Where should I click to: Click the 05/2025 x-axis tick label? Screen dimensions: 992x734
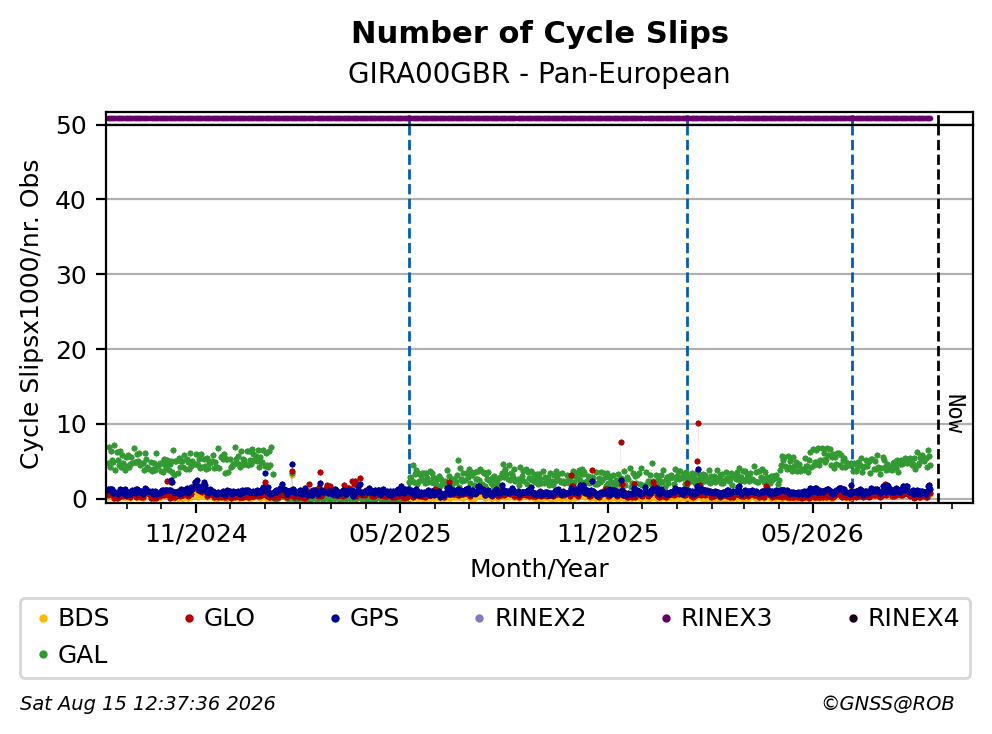(x=400, y=534)
